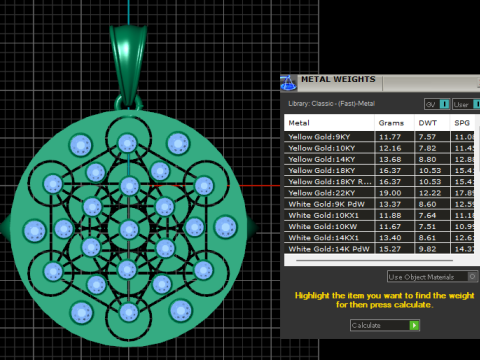Select the White Gold:14K PdW row
This screenshot has width=480, height=360.
[379, 249]
